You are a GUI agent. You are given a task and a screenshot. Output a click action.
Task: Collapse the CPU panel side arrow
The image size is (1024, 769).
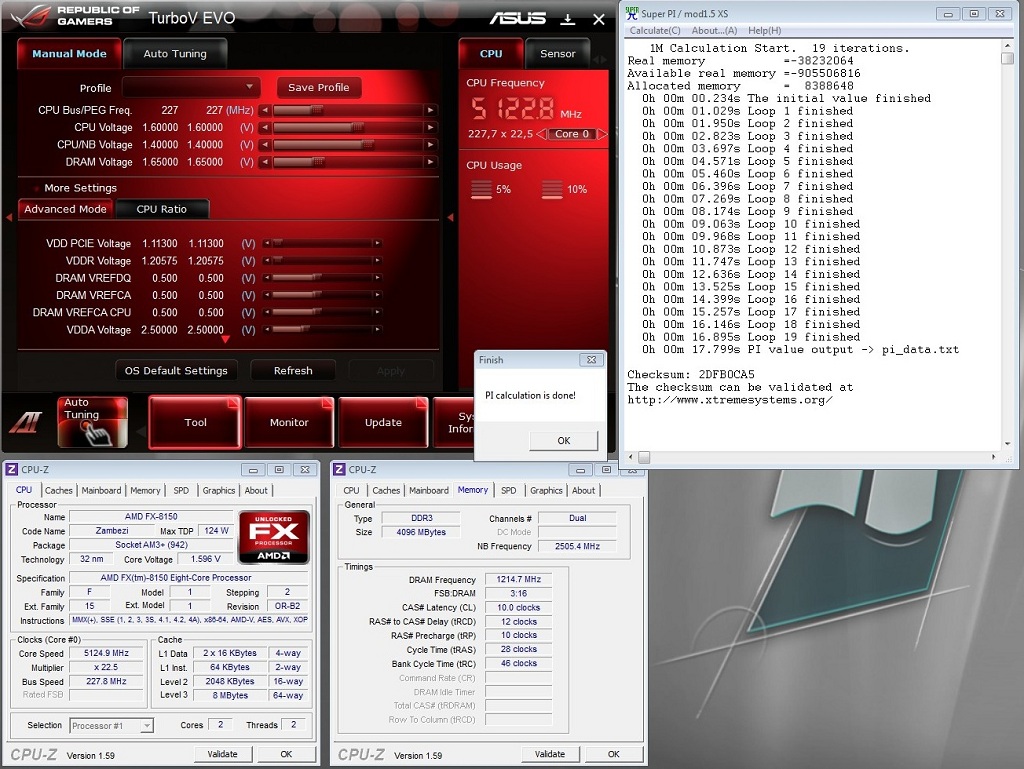[x=450, y=217]
